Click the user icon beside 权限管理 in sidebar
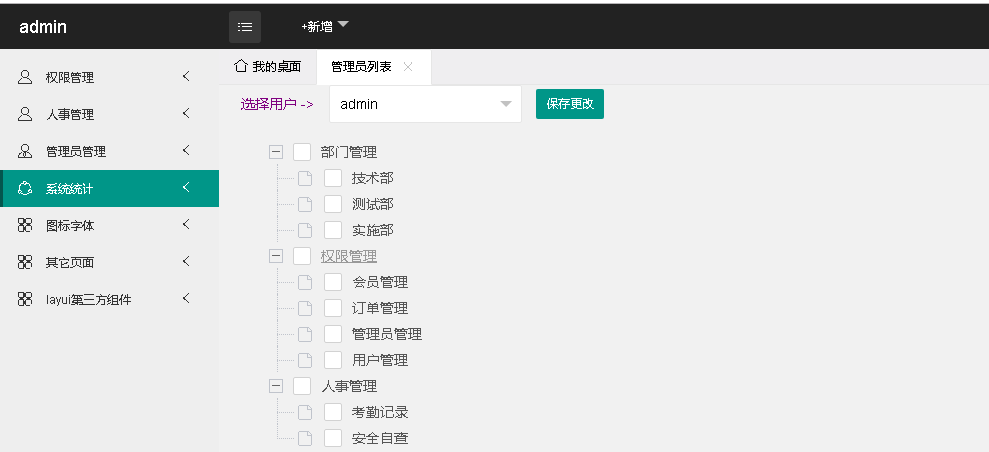This screenshot has height=452, width=989. (x=25, y=77)
